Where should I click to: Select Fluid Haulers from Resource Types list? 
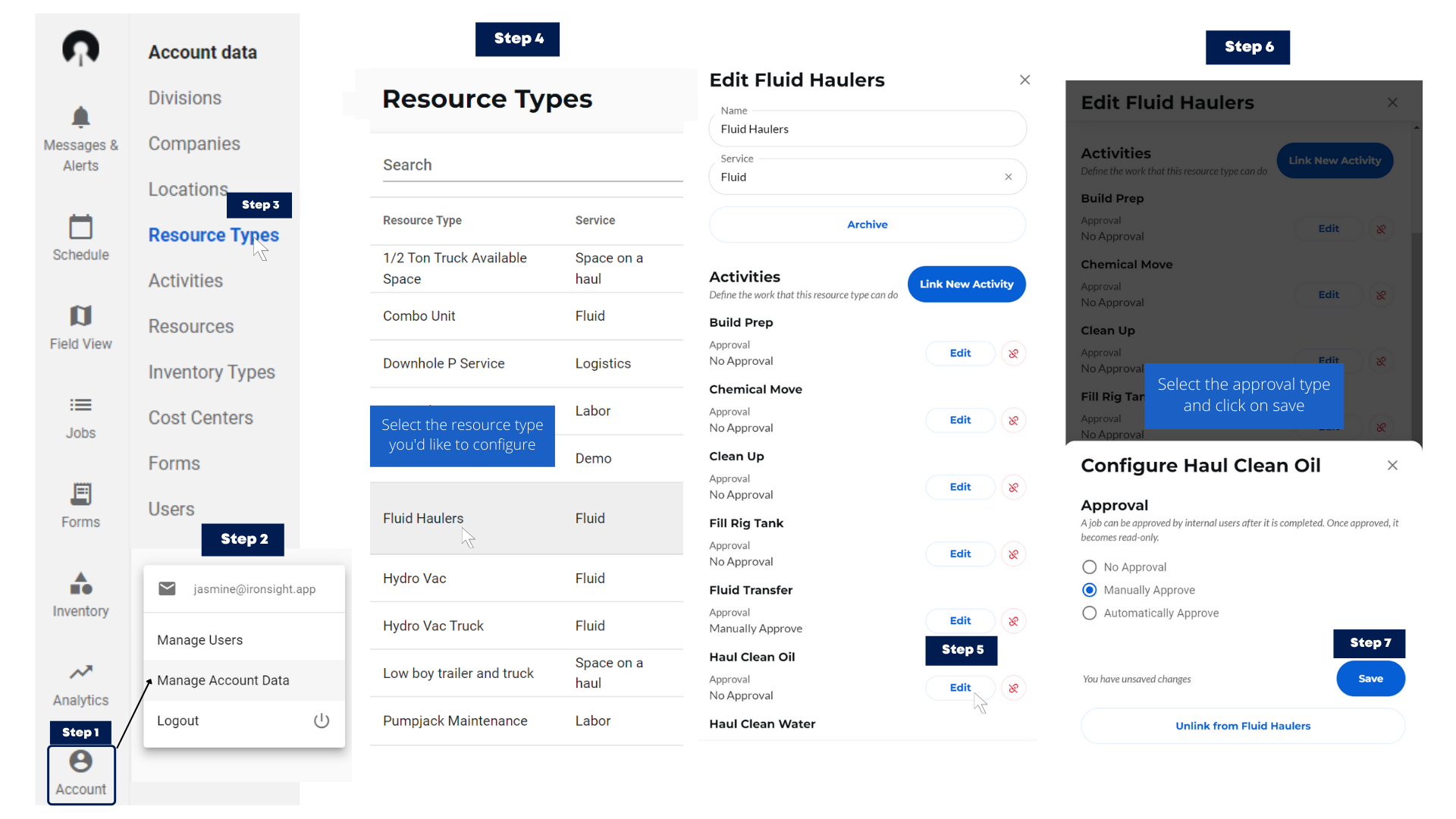click(x=422, y=518)
